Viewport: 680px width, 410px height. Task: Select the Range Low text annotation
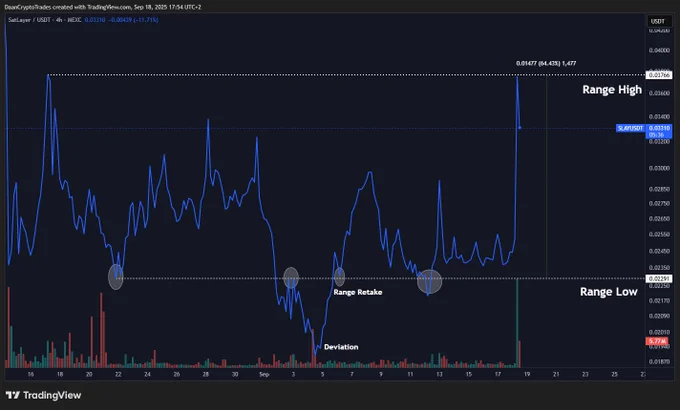(609, 292)
